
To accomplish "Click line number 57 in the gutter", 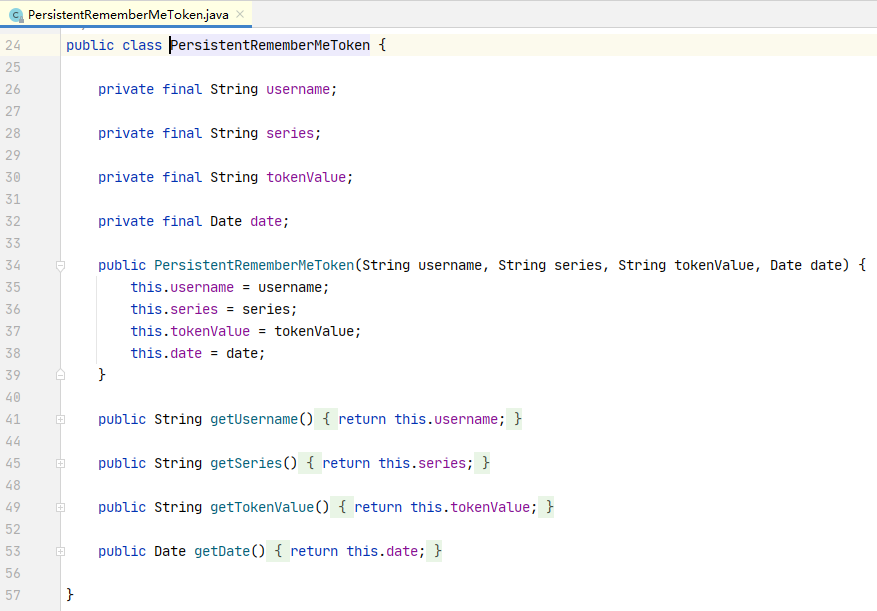I will click(13, 595).
